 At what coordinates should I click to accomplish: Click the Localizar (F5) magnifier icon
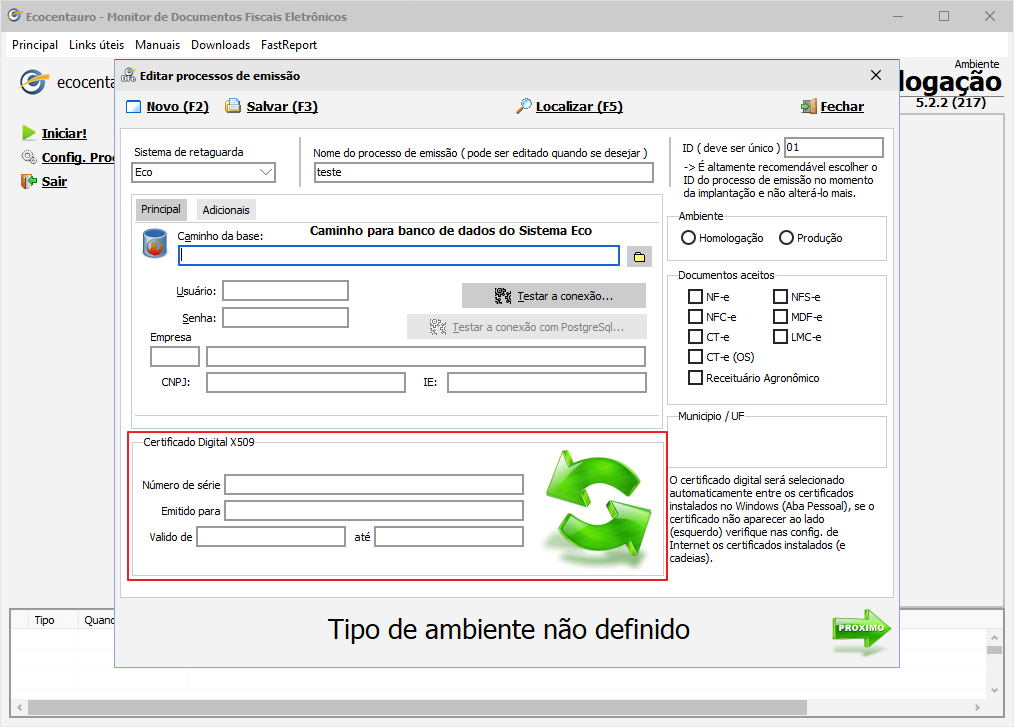523,107
